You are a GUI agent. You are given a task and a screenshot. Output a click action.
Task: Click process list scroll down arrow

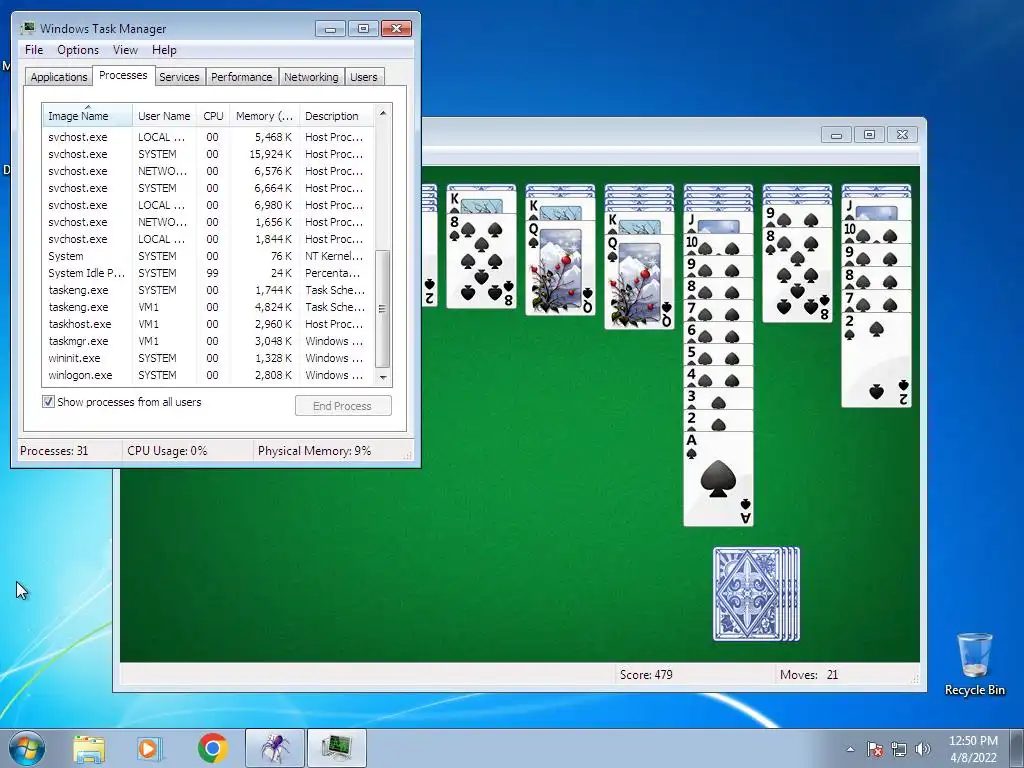click(x=383, y=377)
